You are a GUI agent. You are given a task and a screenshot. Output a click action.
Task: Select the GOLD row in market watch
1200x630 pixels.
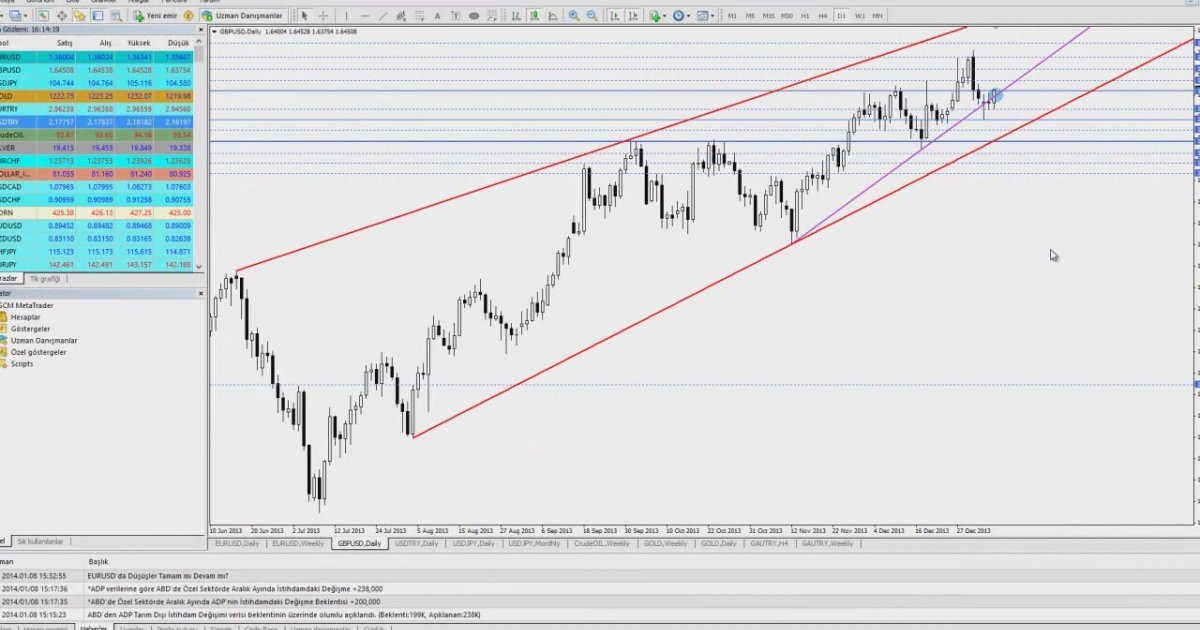tap(97, 95)
